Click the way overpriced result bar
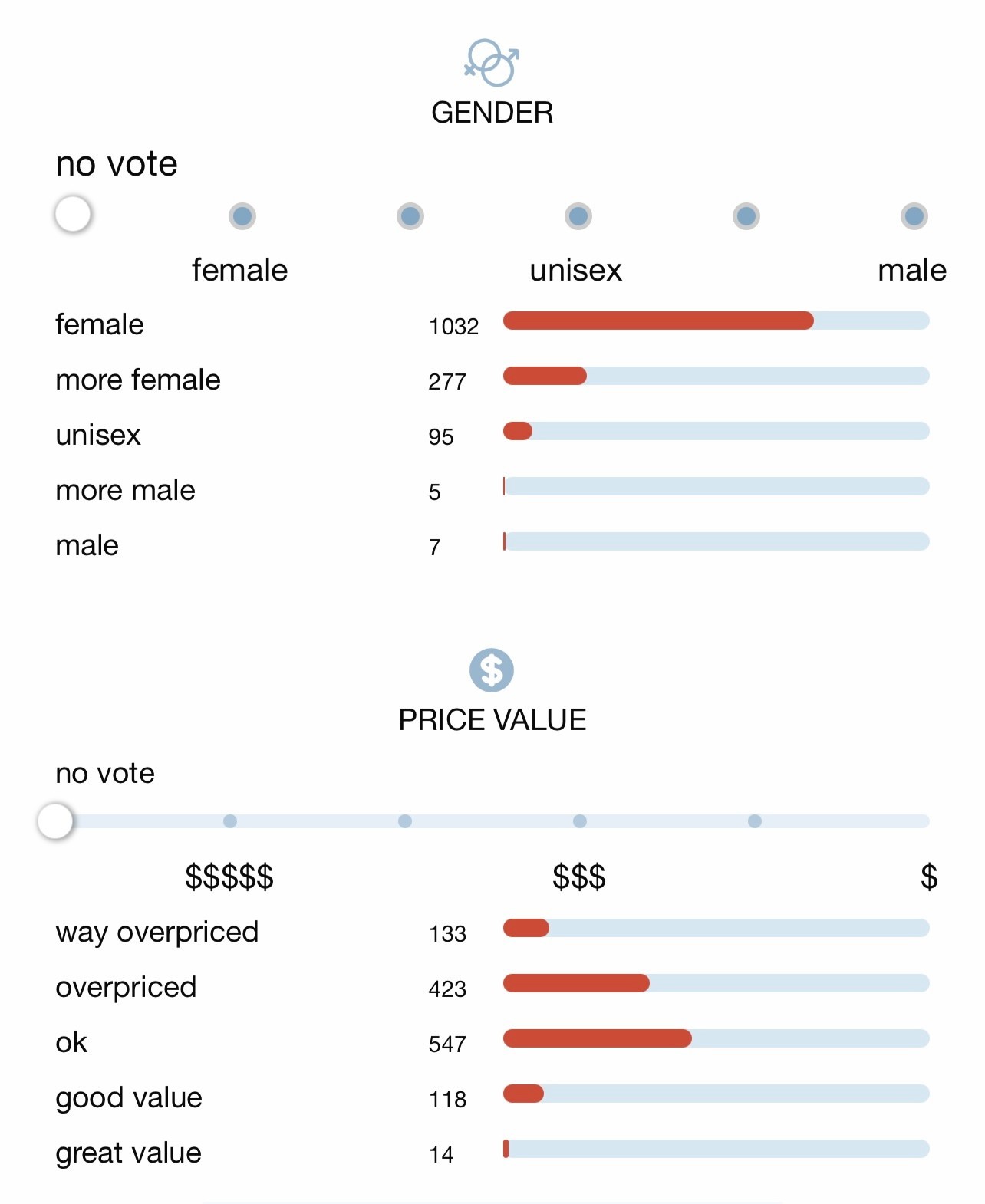 click(x=717, y=928)
